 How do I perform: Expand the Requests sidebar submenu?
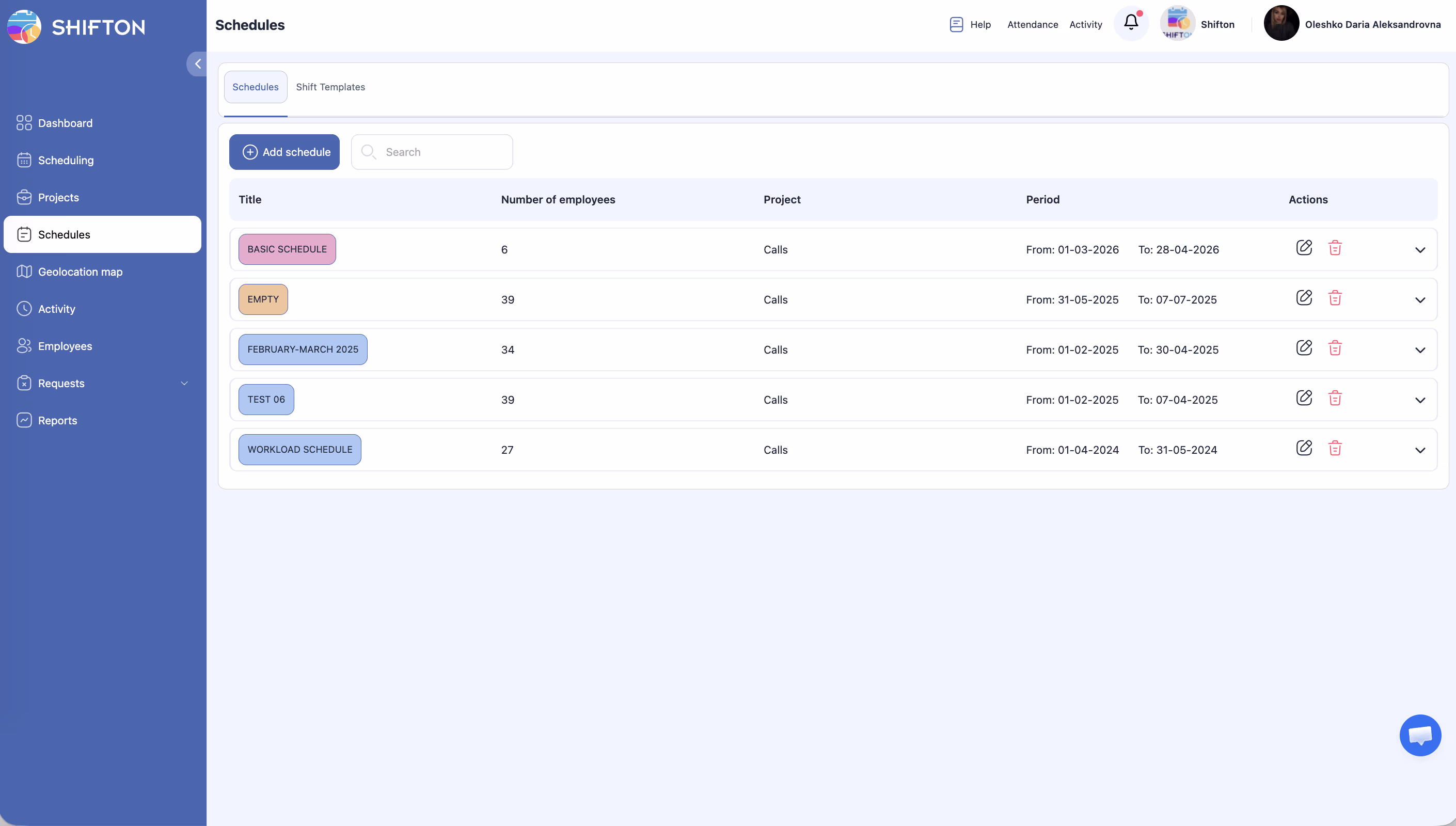(184, 384)
